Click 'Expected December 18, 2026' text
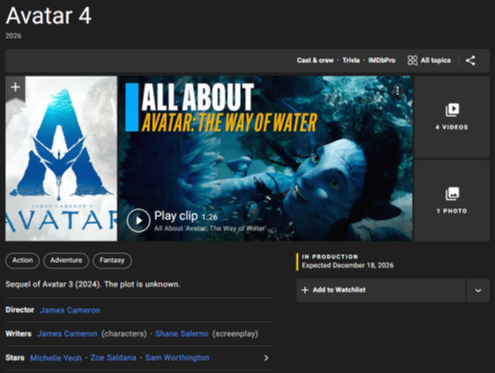Image resolution: width=495 pixels, height=373 pixels. click(348, 265)
